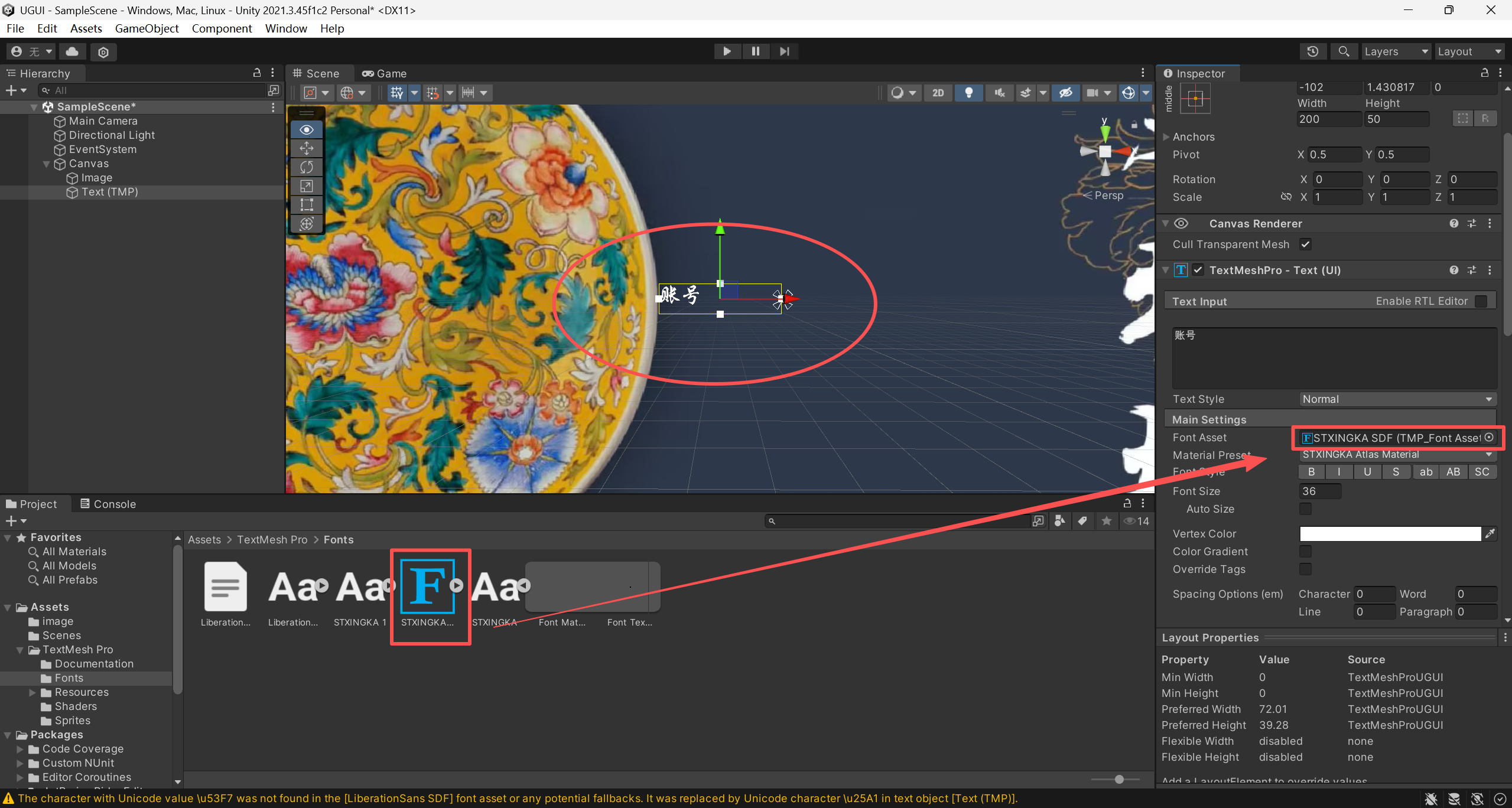
Task: Pick color with Vertex Color eyedropper
Action: pyautogui.click(x=1490, y=534)
